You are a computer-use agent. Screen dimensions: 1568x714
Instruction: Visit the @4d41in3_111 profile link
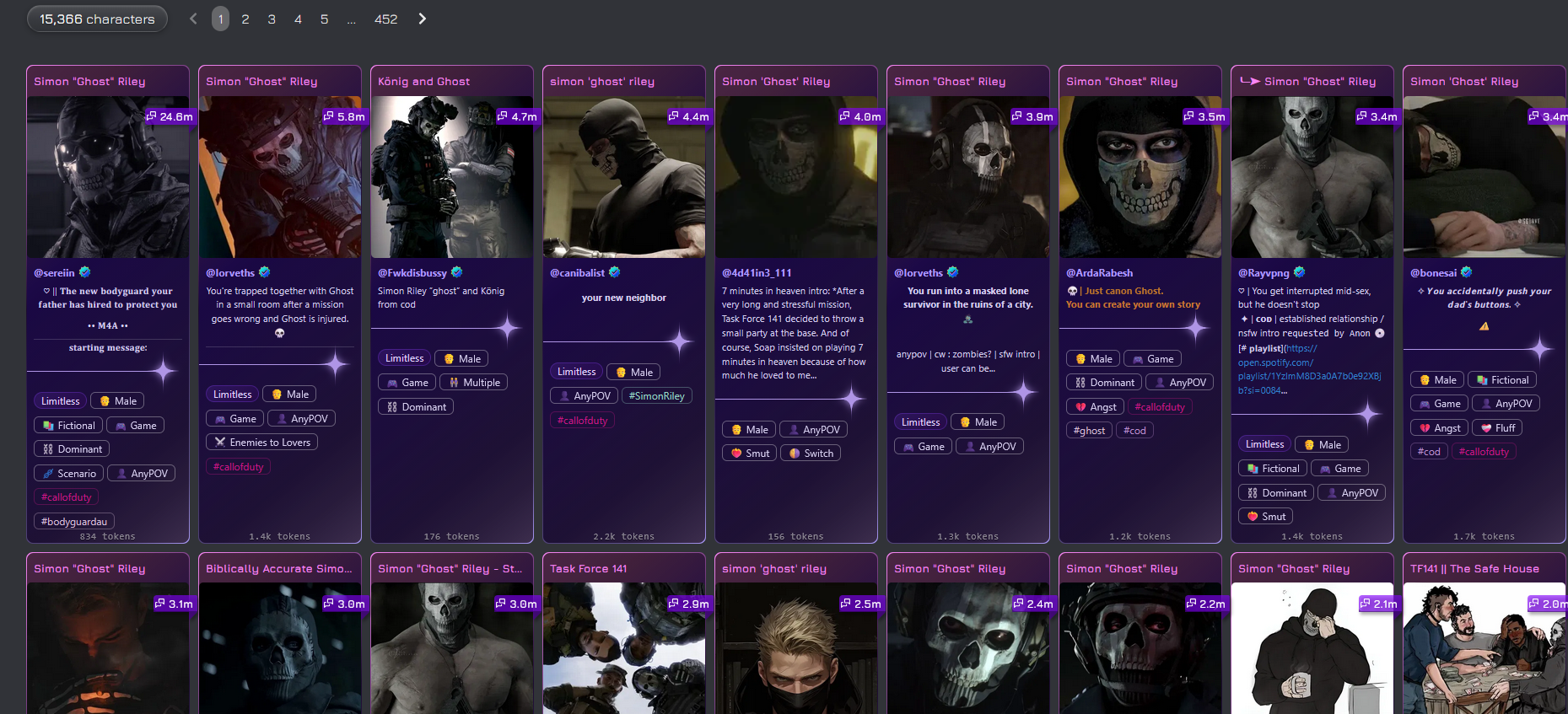[757, 273]
